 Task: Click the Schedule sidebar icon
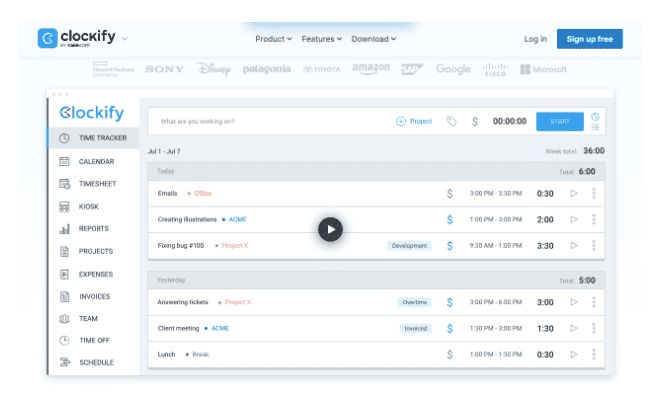click(65, 362)
